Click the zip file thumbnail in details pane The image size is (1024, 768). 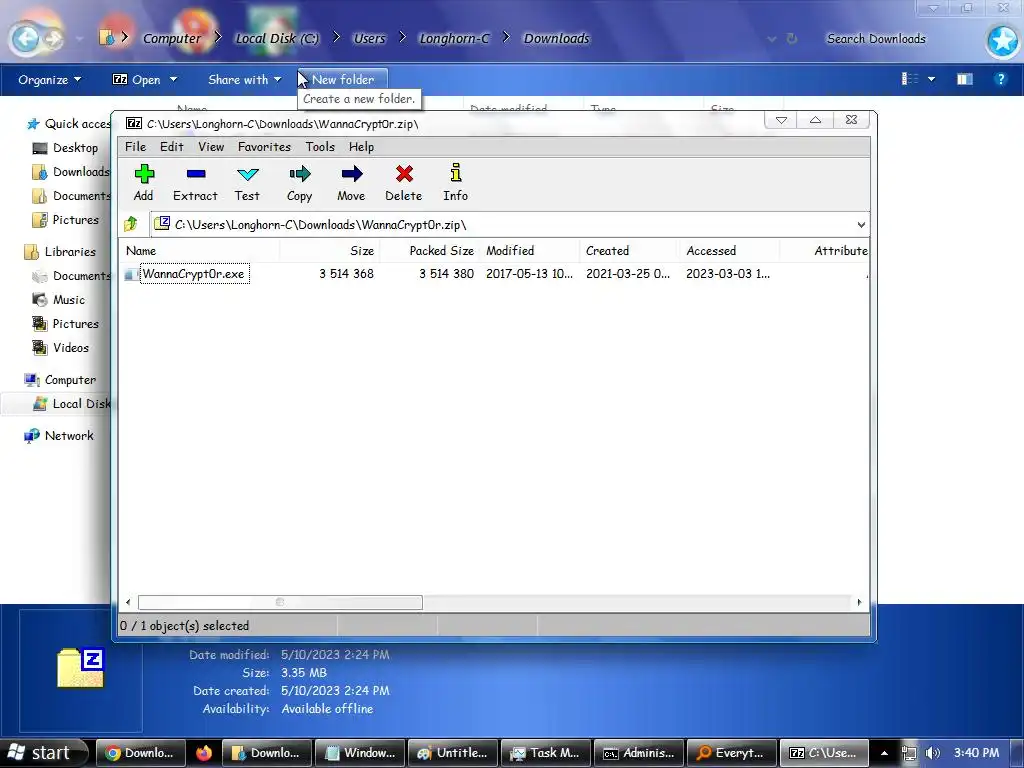(80, 668)
